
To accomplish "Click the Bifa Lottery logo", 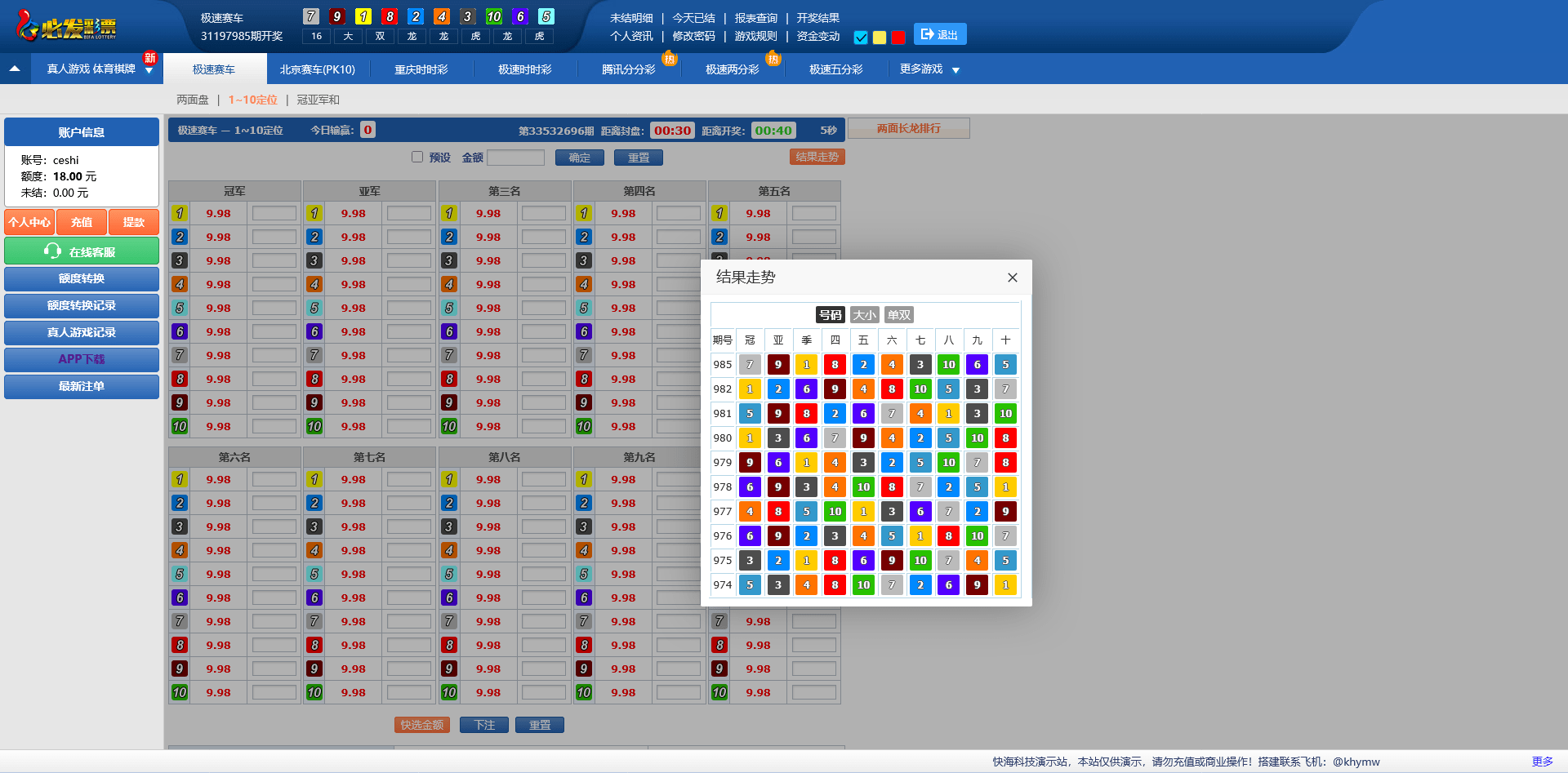I will click(67, 26).
